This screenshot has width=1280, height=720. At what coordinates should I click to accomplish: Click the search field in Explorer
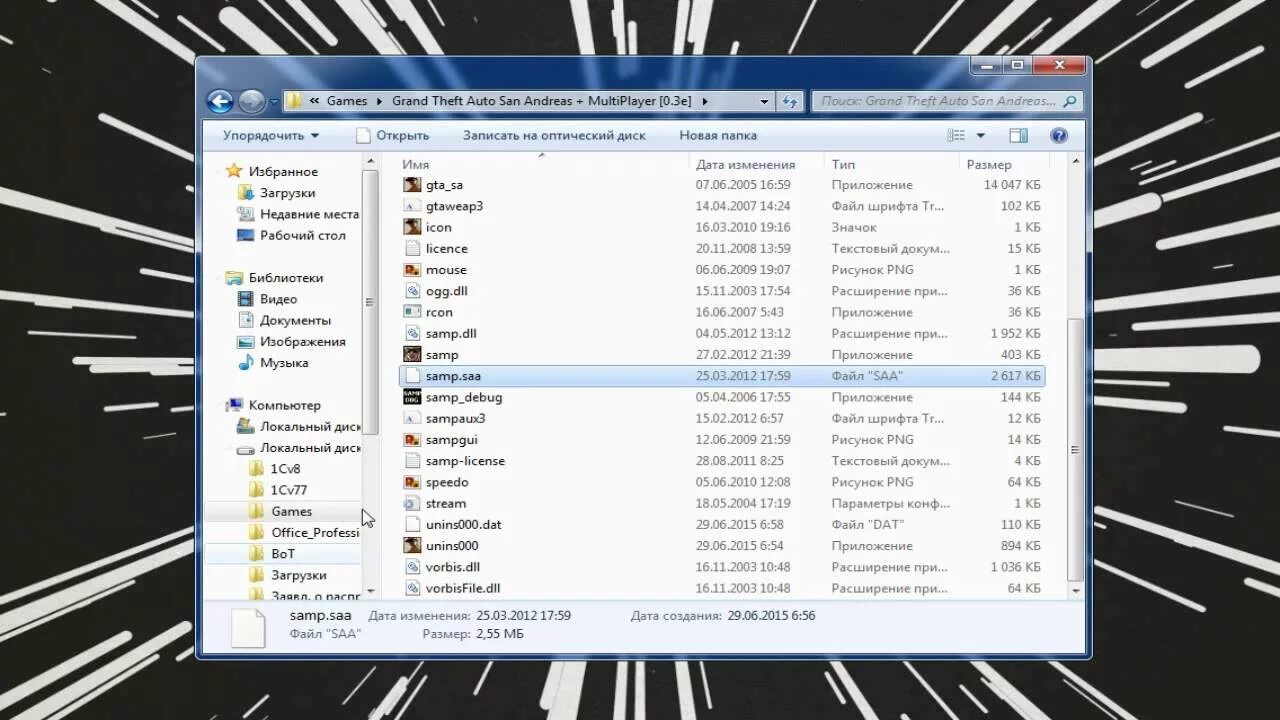tap(946, 101)
